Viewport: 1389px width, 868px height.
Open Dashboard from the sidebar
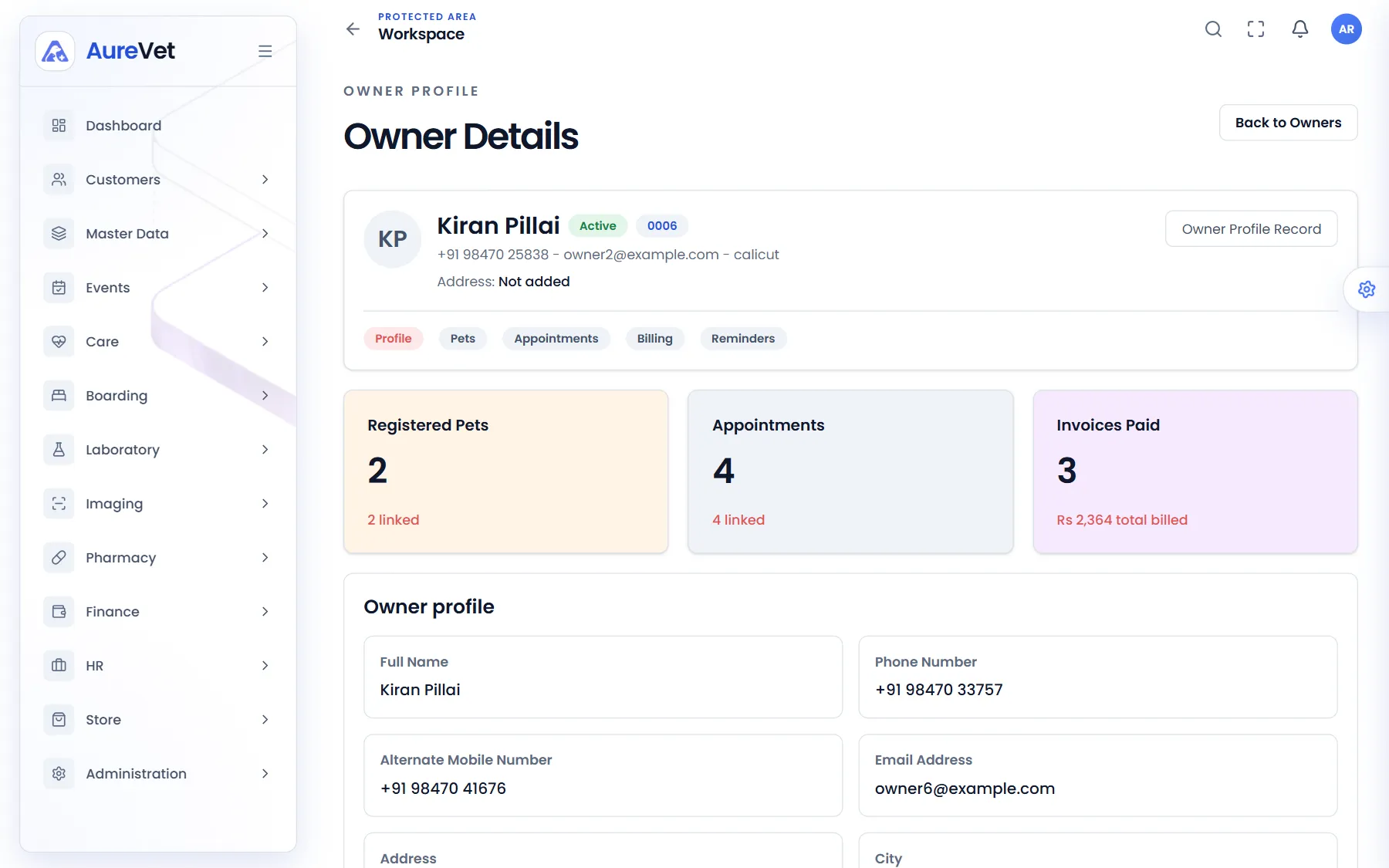click(x=158, y=125)
